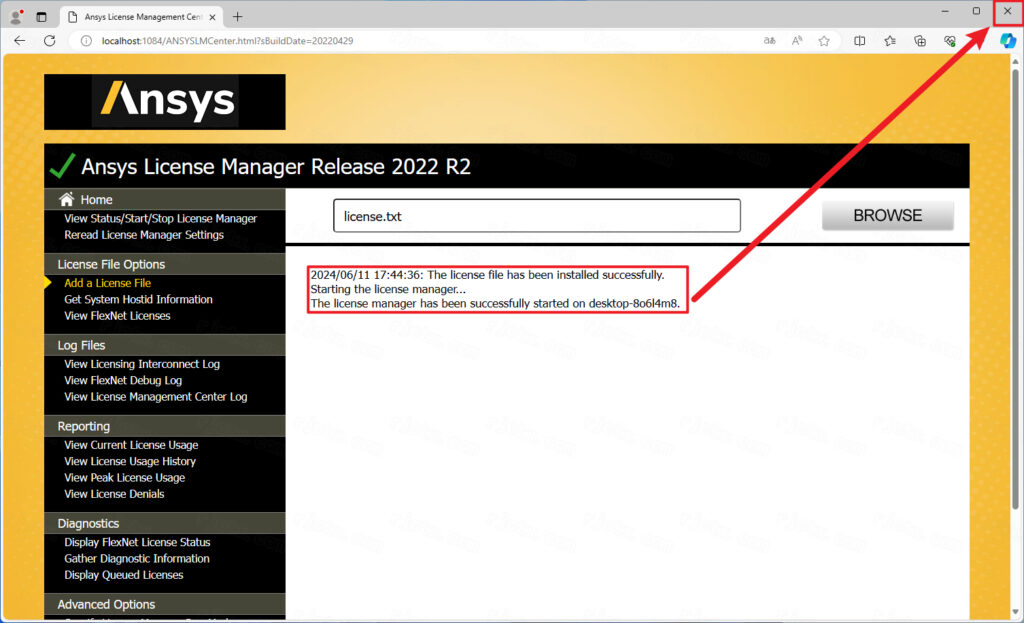Click the License File Options section header
The height and width of the screenshot is (623, 1024).
click(x=165, y=264)
